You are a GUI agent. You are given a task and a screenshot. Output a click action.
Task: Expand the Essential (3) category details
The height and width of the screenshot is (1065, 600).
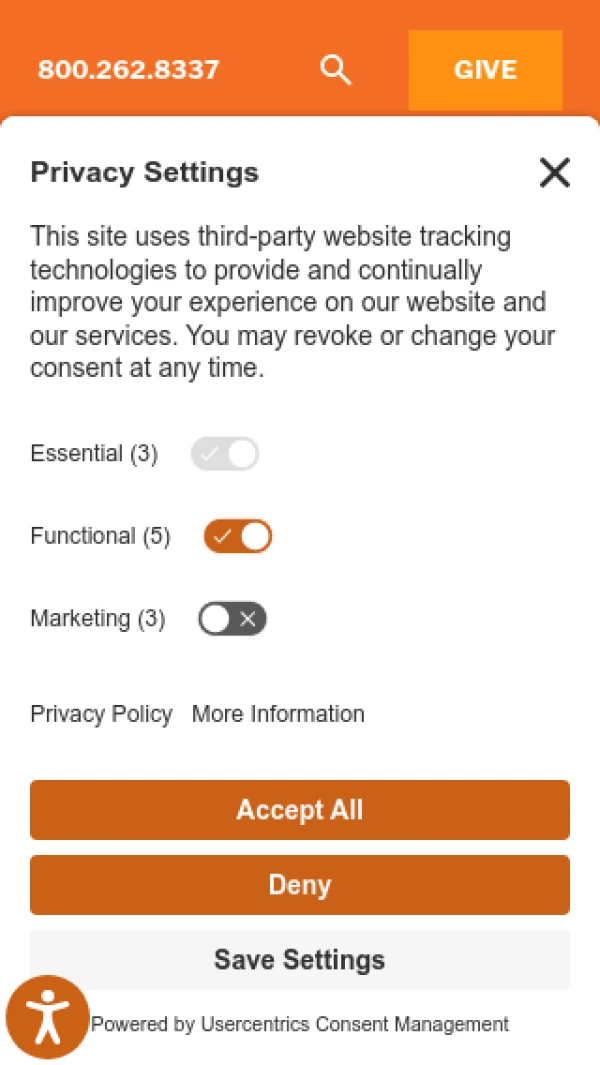click(x=93, y=453)
